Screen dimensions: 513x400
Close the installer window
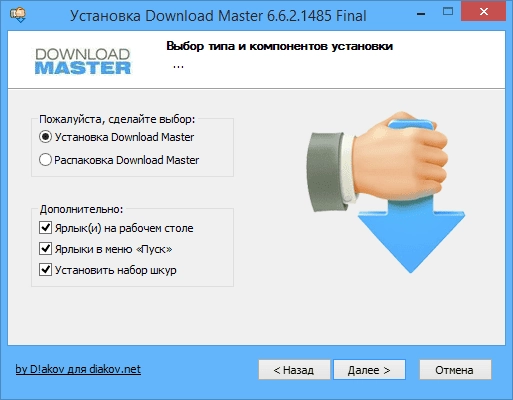pyautogui.click(x=483, y=12)
